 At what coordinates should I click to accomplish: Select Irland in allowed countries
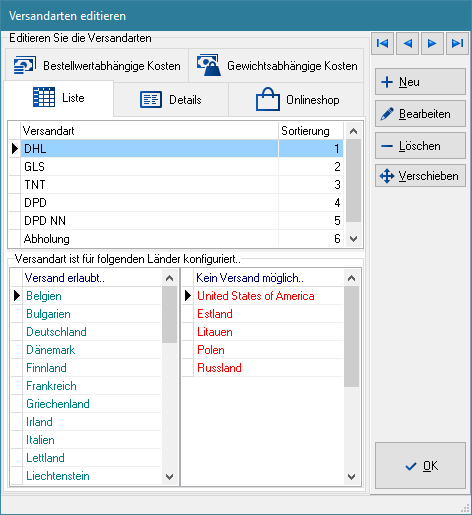point(92,422)
